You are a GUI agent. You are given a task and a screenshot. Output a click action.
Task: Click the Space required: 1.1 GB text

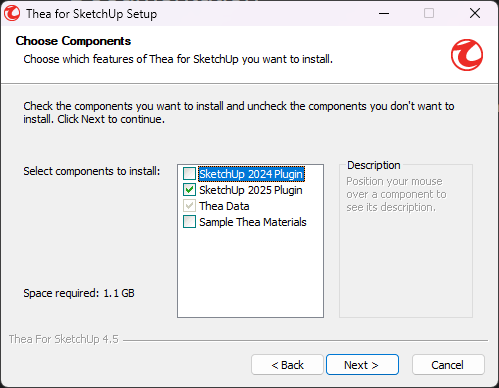[x=79, y=293]
